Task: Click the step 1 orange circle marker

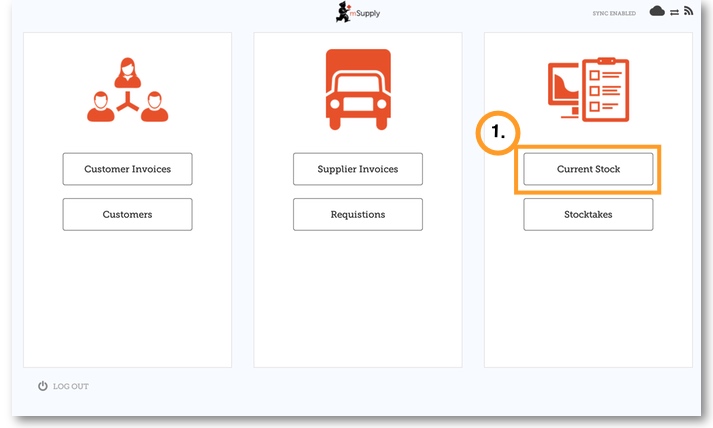Action: 497,133
